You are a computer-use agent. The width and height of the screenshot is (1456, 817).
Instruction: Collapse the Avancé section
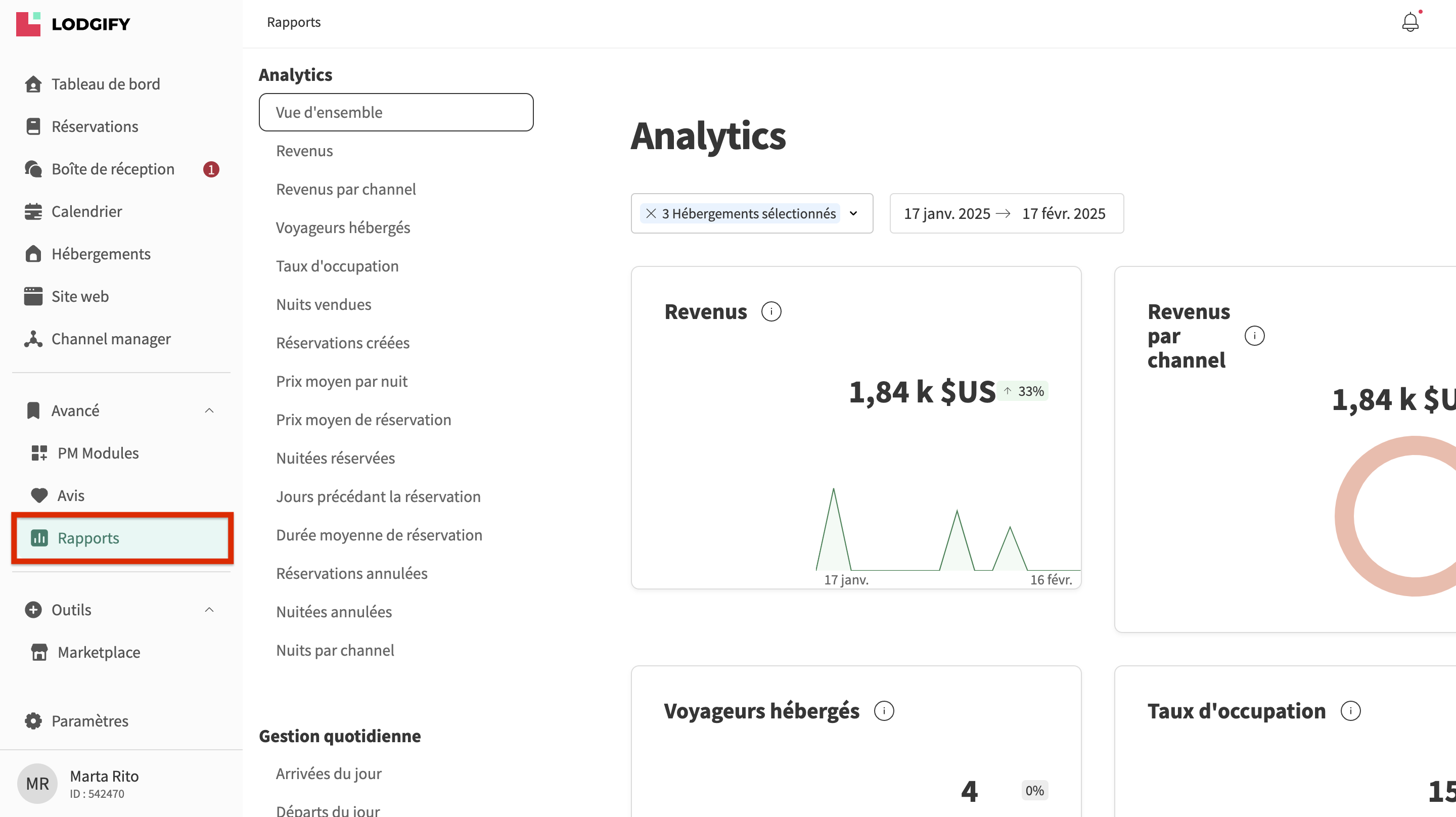tap(209, 411)
